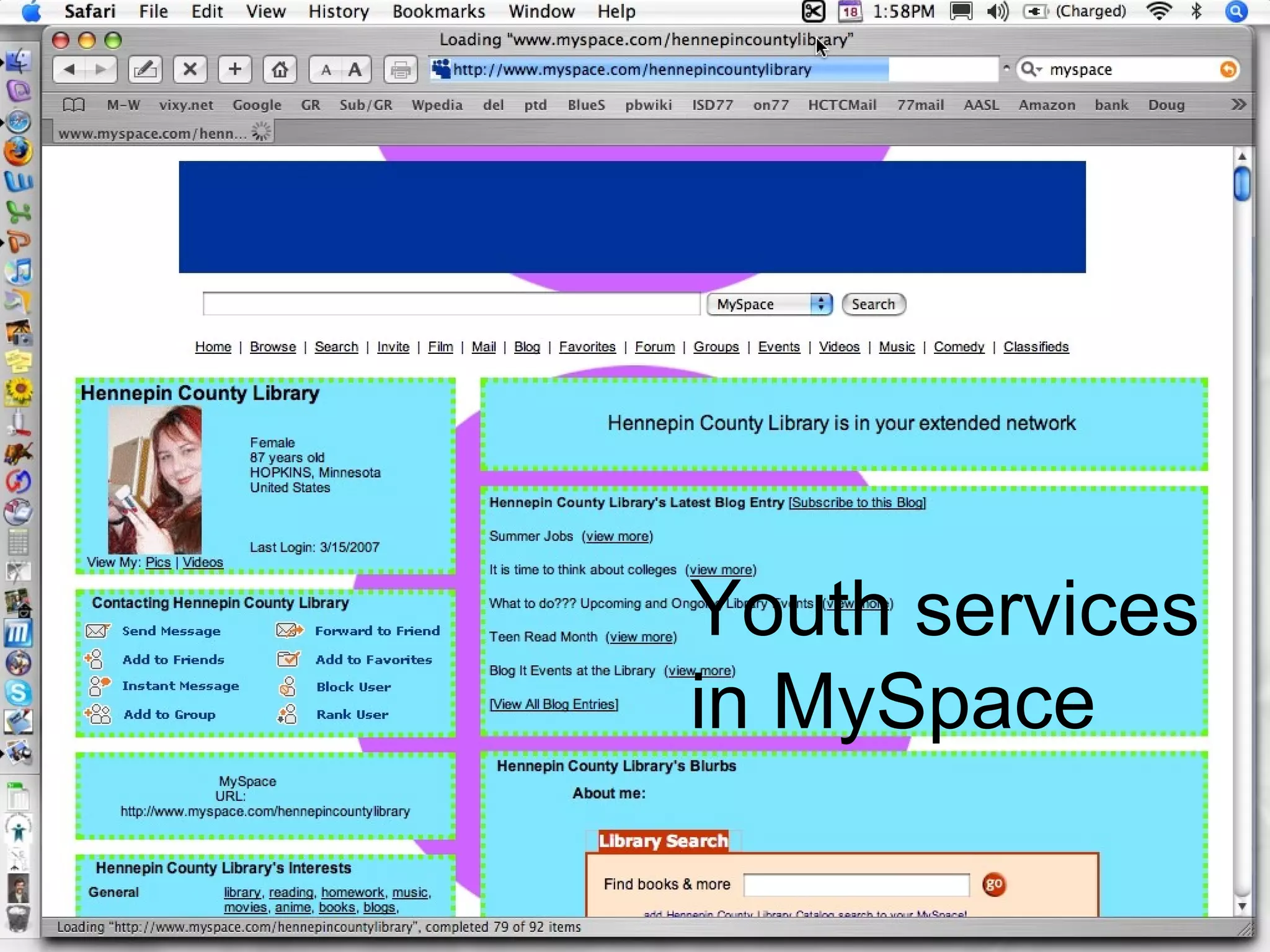Open the Pics link under View My
The width and height of the screenshot is (1270, 952).
point(158,562)
